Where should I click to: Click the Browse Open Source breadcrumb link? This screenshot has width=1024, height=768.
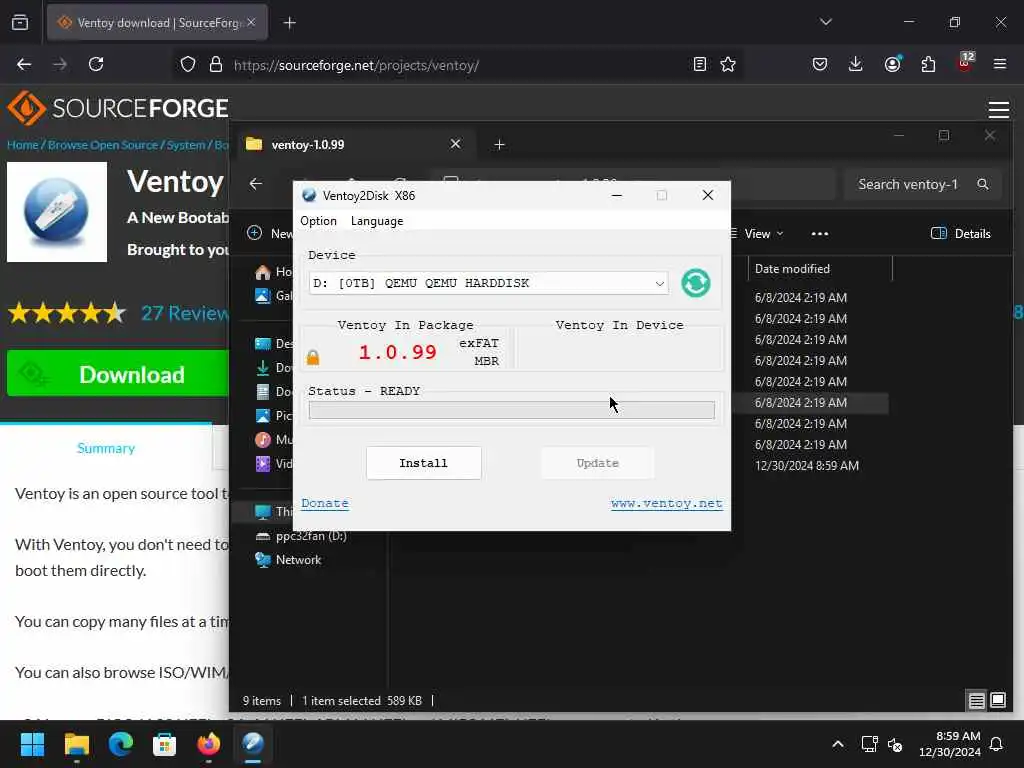tap(103, 145)
